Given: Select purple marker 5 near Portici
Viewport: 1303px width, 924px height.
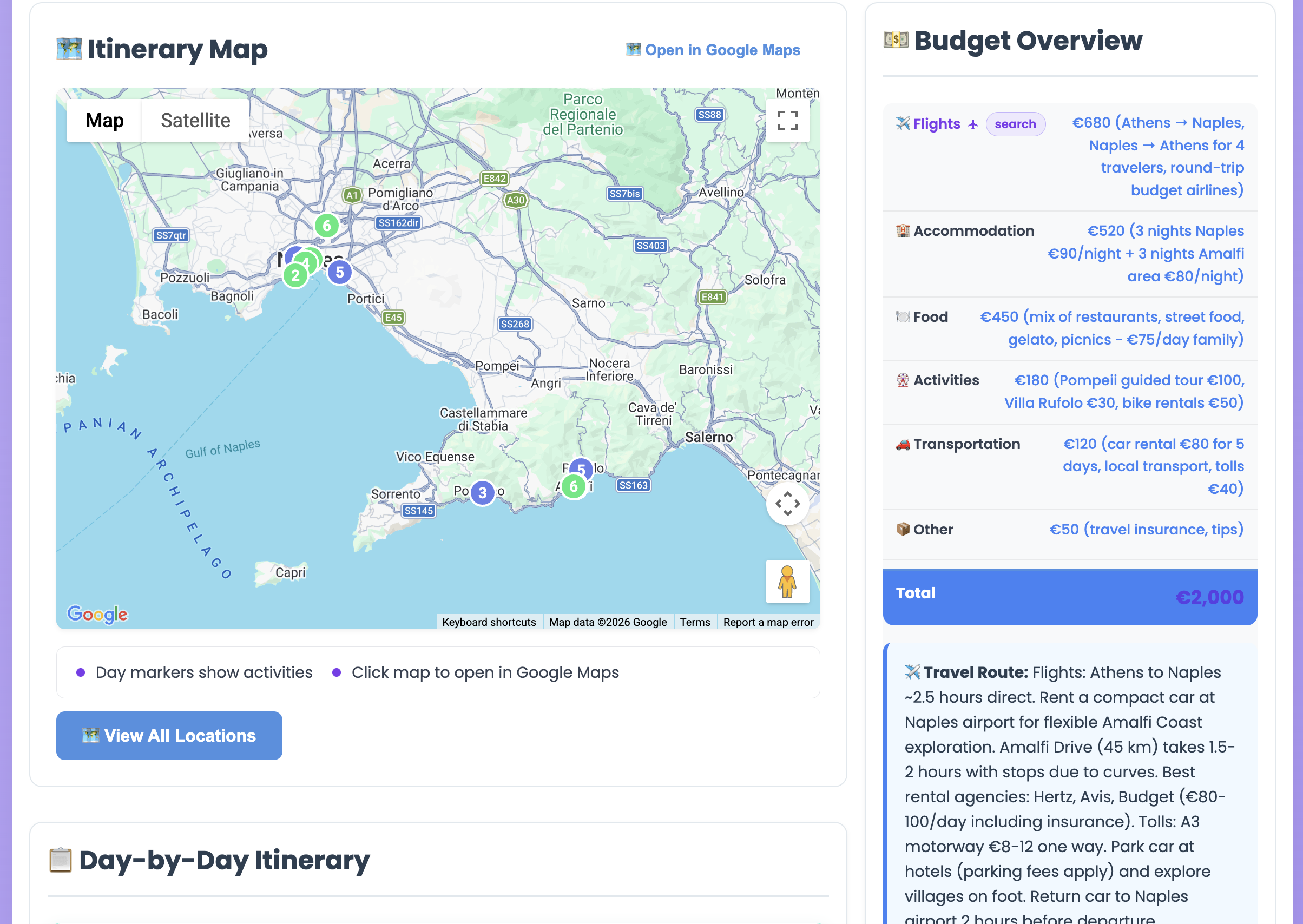Looking at the screenshot, I should tap(340, 272).
